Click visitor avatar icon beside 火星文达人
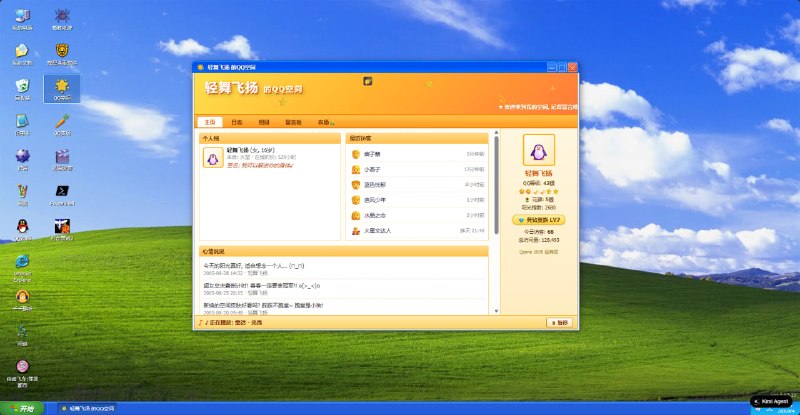Image resolution: width=800 pixels, height=415 pixels. point(356,231)
